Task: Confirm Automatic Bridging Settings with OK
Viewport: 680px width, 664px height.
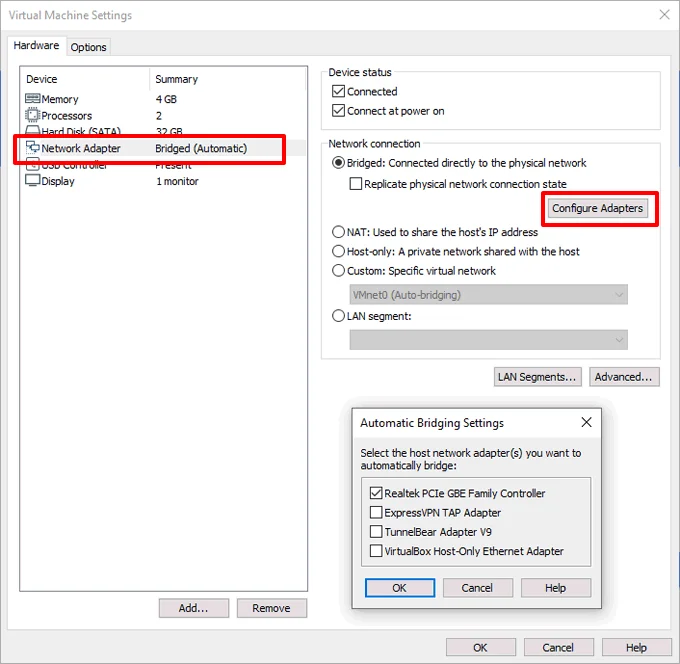Action: click(x=399, y=588)
